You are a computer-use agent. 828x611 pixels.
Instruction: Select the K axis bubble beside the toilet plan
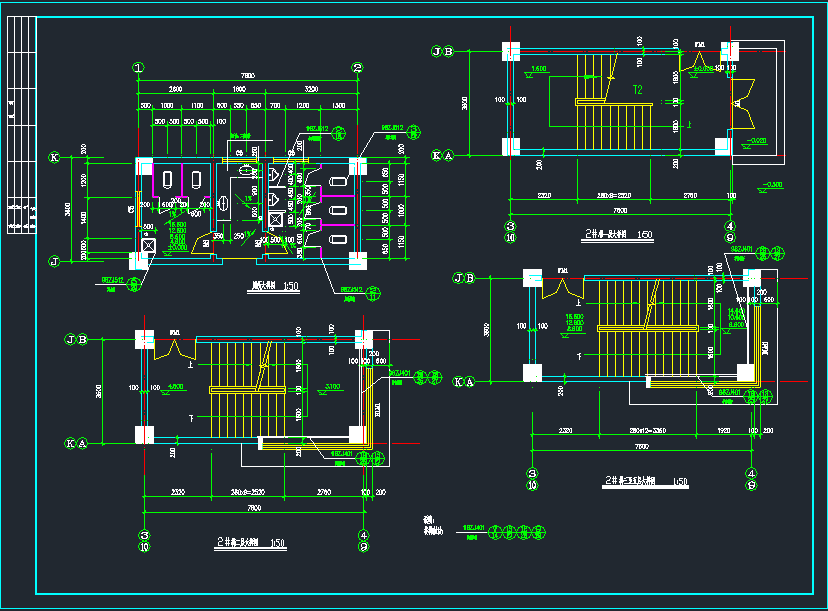pyautogui.click(x=55, y=157)
